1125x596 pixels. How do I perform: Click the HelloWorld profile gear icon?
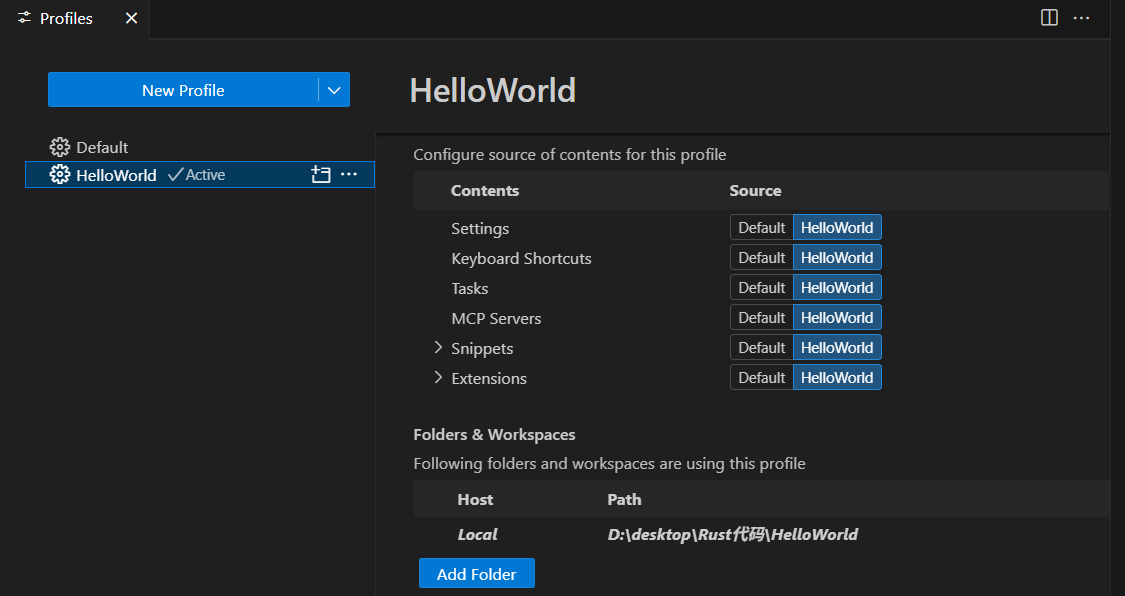[x=60, y=174]
